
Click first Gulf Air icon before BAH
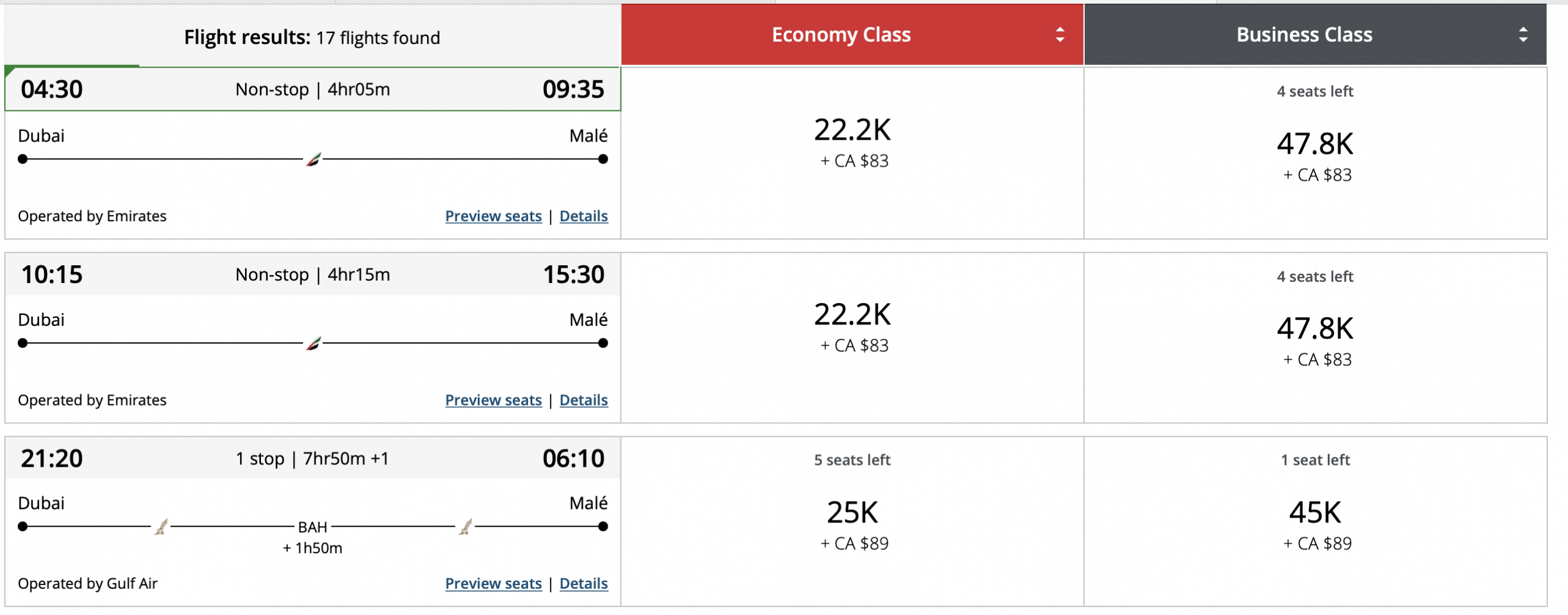click(161, 526)
